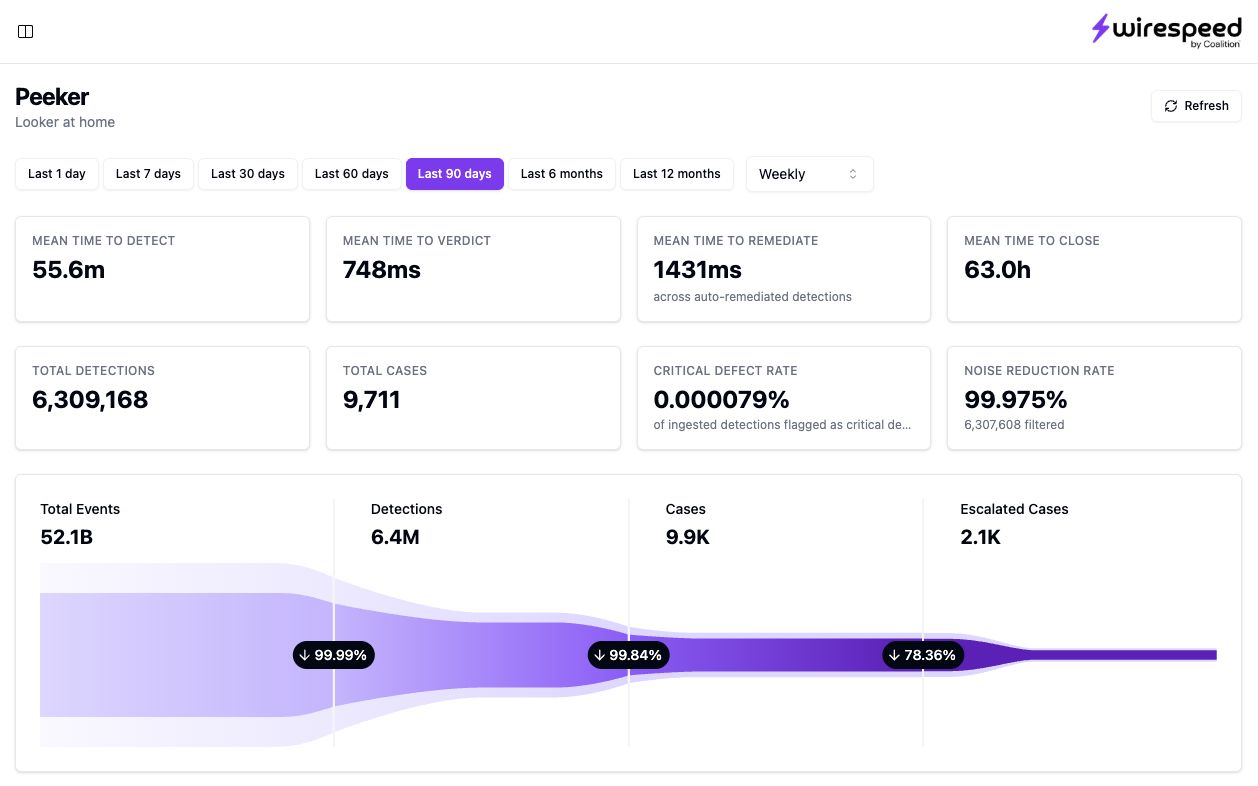Click the 78.36% drop badge
The height and width of the screenshot is (786, 1258).
[923, 655]
